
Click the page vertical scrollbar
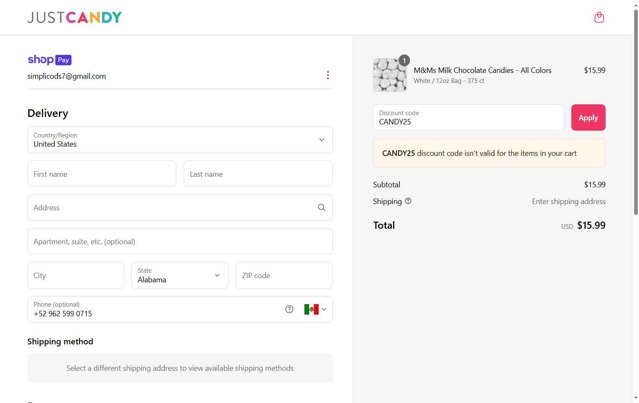coord(636,112)
